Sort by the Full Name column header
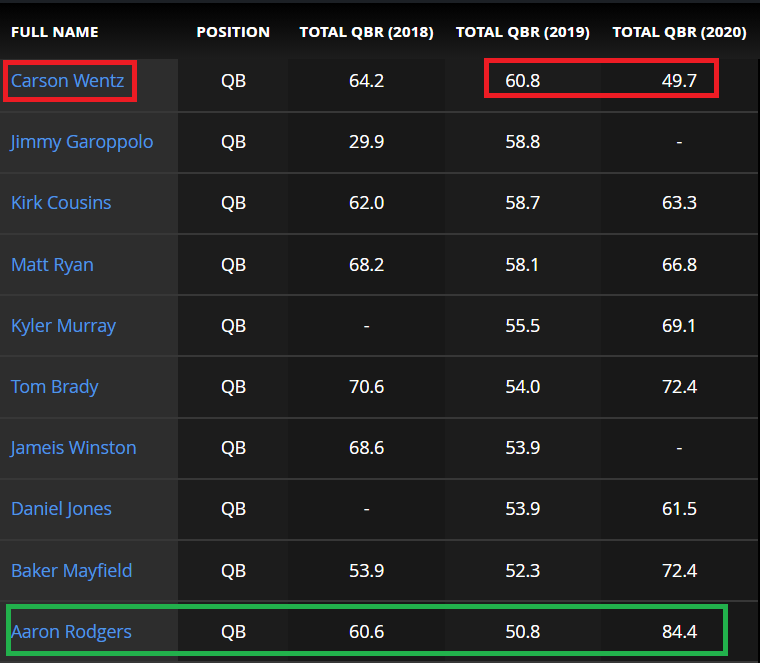The image size is (760, 663). pyautogui.click(x=55, y=32)
